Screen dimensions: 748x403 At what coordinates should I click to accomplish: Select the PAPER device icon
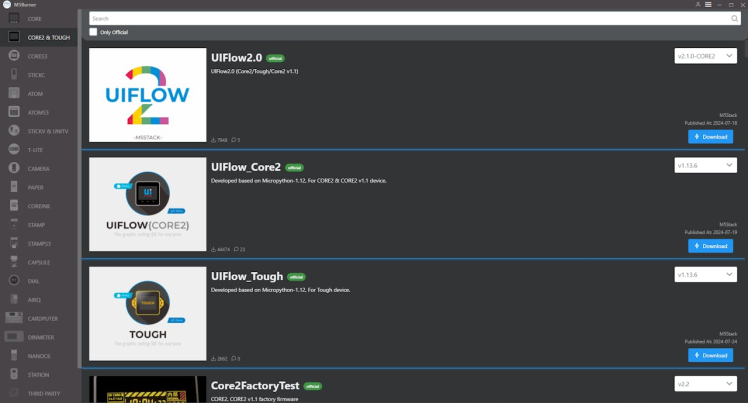[x=14, y=186]
